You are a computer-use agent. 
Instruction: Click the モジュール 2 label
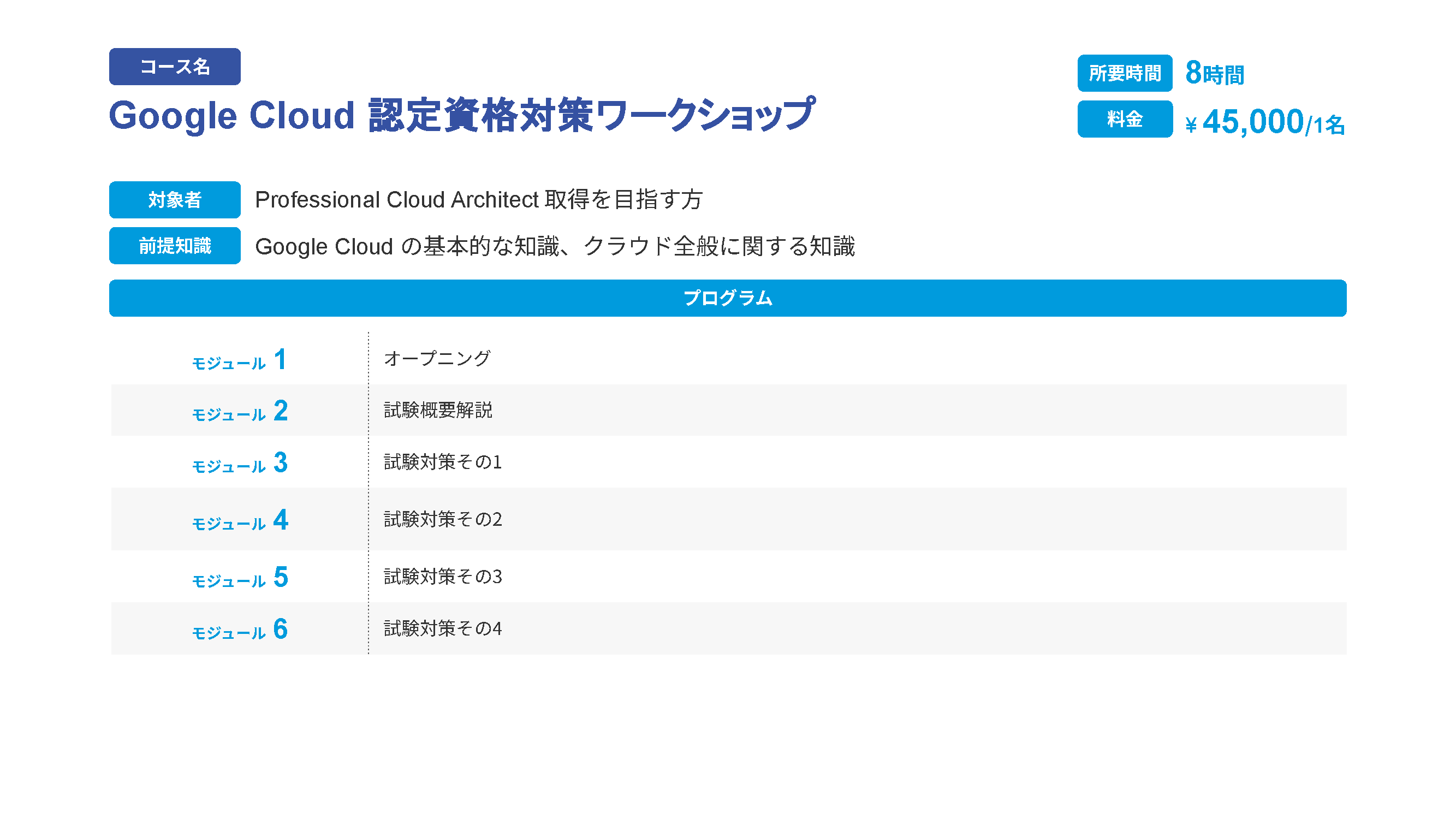pos(240,412)
